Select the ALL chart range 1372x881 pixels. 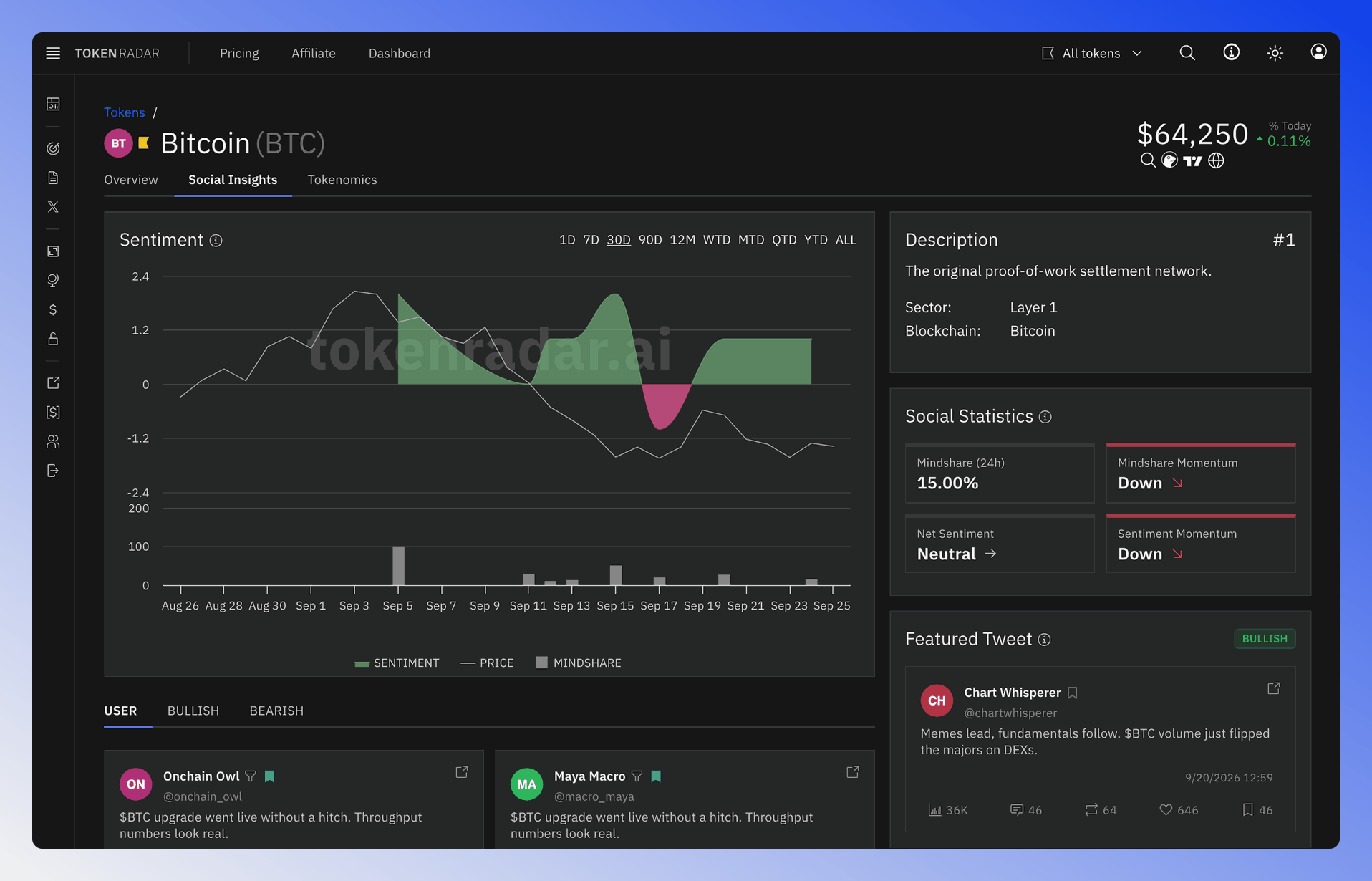pyautogui.click(x=846, y=240)
